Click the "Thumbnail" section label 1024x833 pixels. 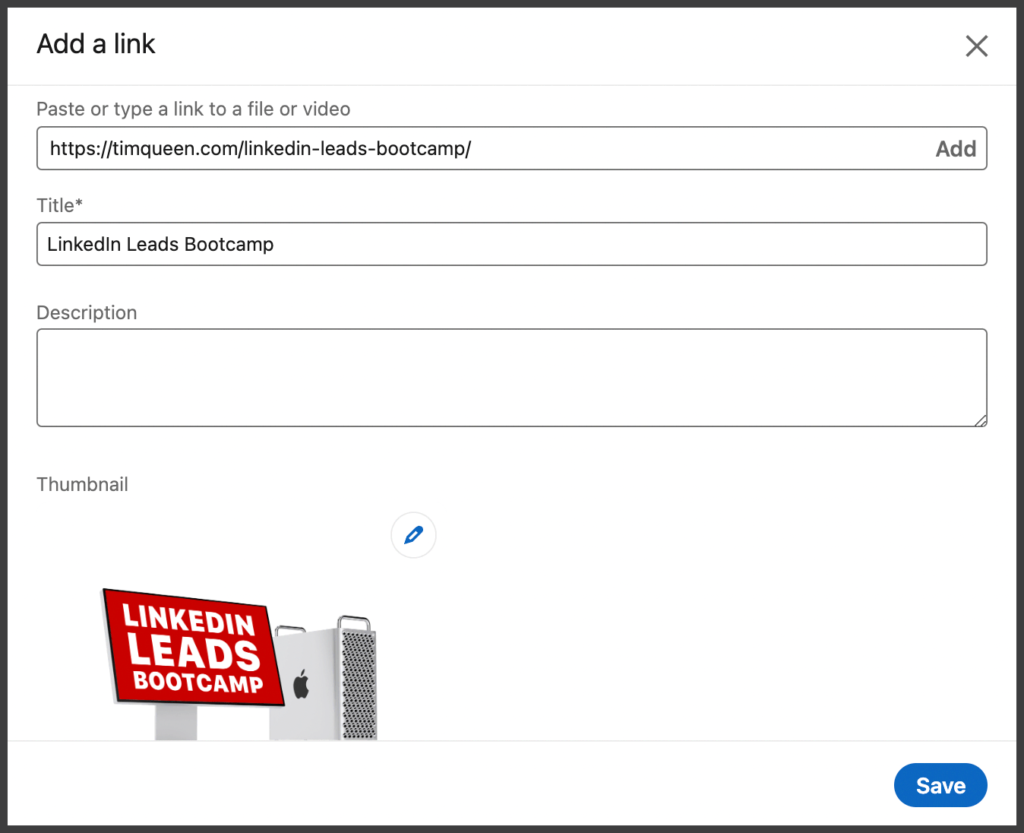click(83, 485)
